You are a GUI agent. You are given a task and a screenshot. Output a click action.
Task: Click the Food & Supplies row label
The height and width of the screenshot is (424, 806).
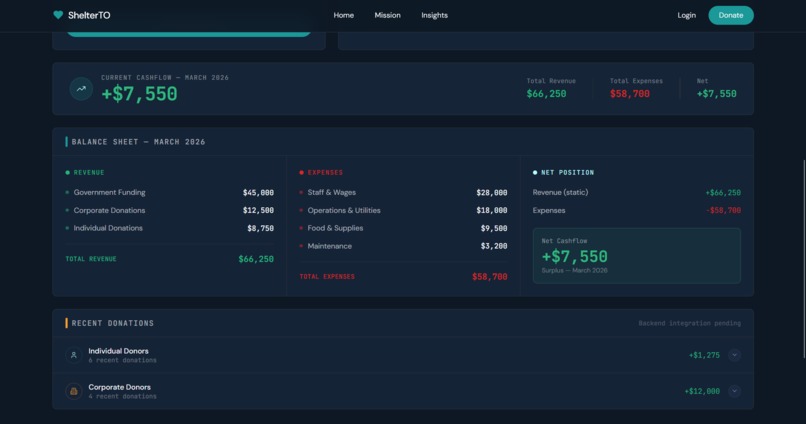(335, 228)
